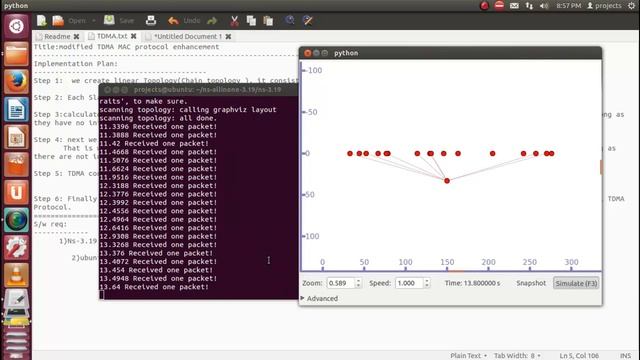Close the Readme tab
Image resolution: width=640 pixels, height=360 pixels.
tap(76, 36)
